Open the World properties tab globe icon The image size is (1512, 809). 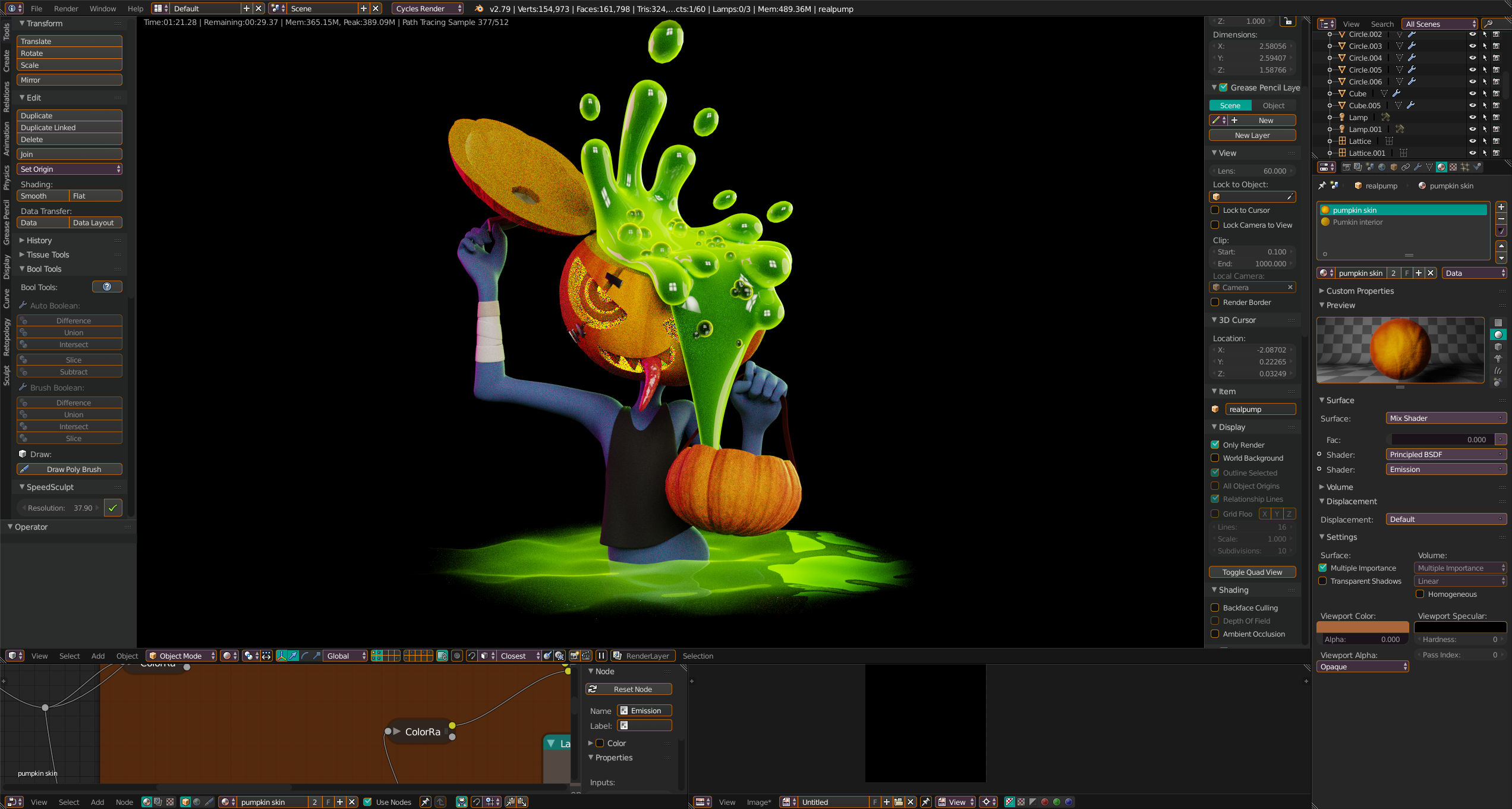point(1382,167)
